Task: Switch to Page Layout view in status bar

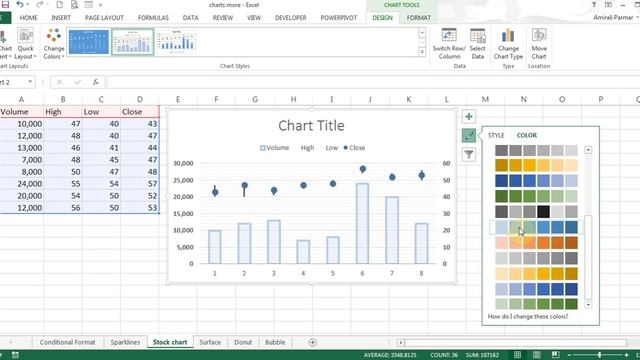Action: pos(536,355)
